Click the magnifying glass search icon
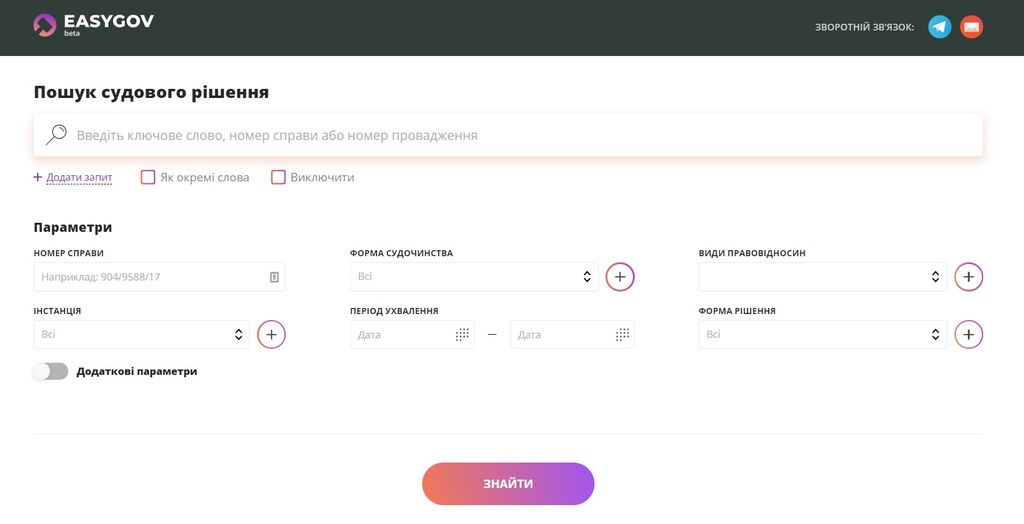This screenshot has height=524, width=1024. (56, 135)
